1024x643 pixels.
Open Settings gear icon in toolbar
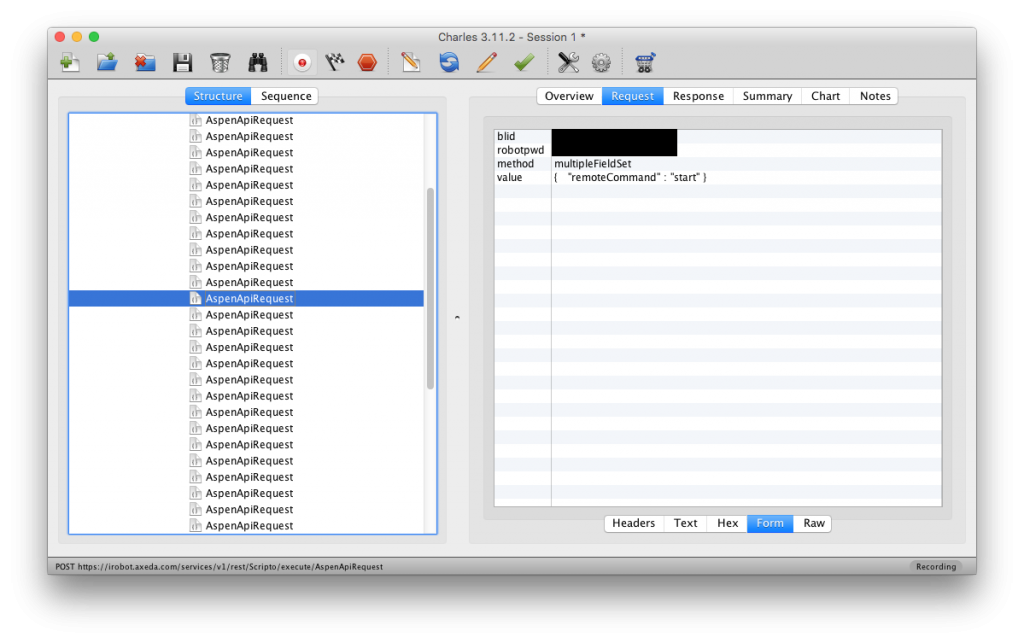point(601,63)
